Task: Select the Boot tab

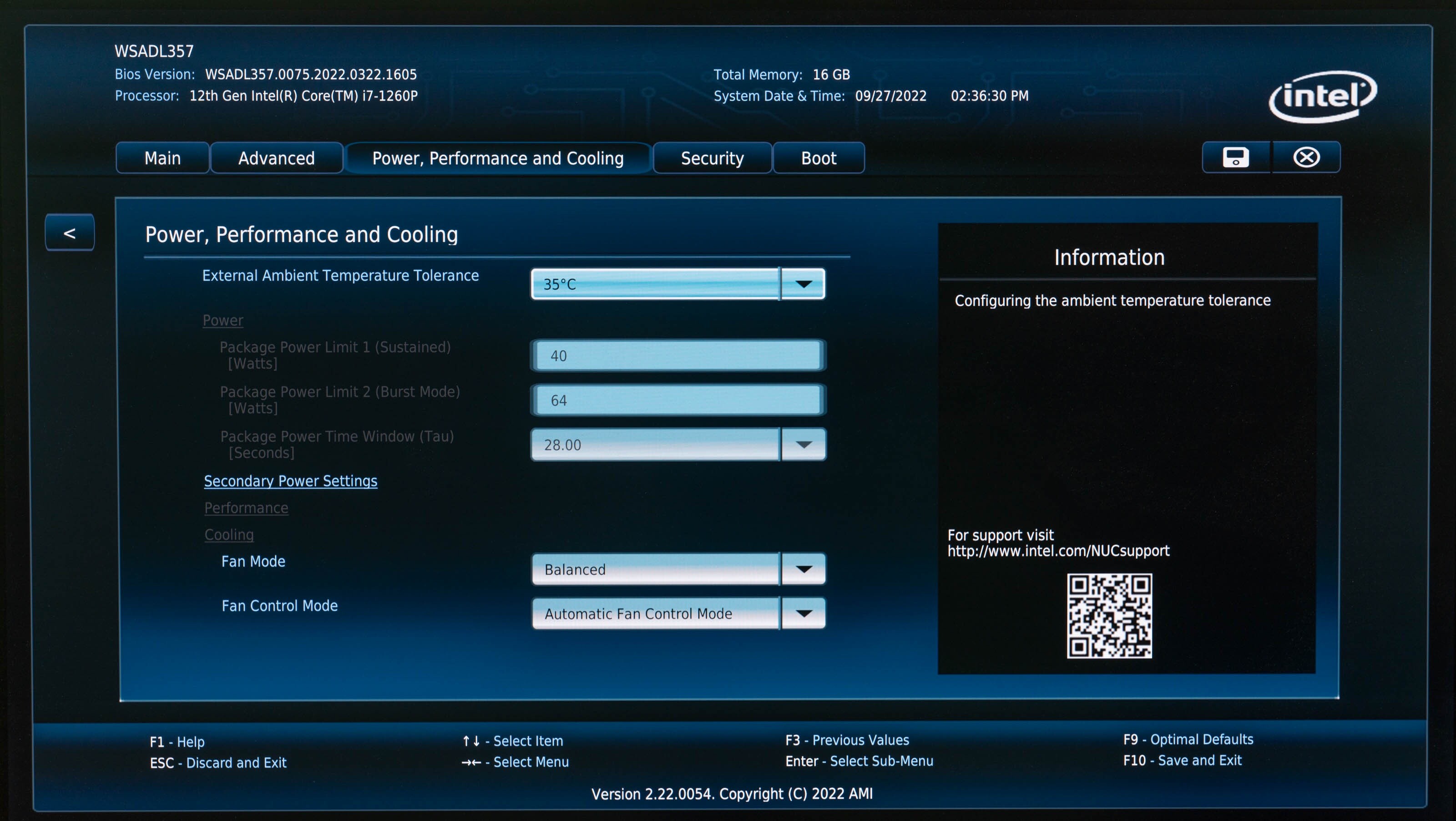Action: (x=819, y=158)
